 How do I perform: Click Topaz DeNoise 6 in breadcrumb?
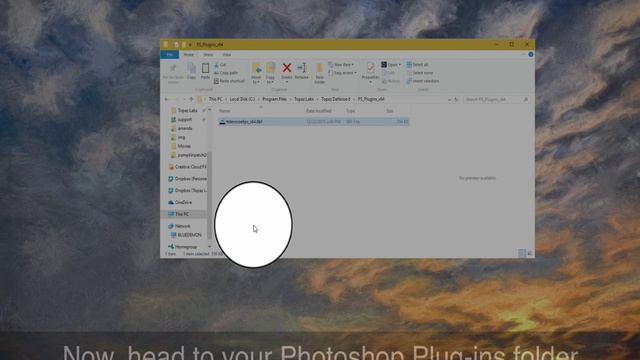[336, 99]
